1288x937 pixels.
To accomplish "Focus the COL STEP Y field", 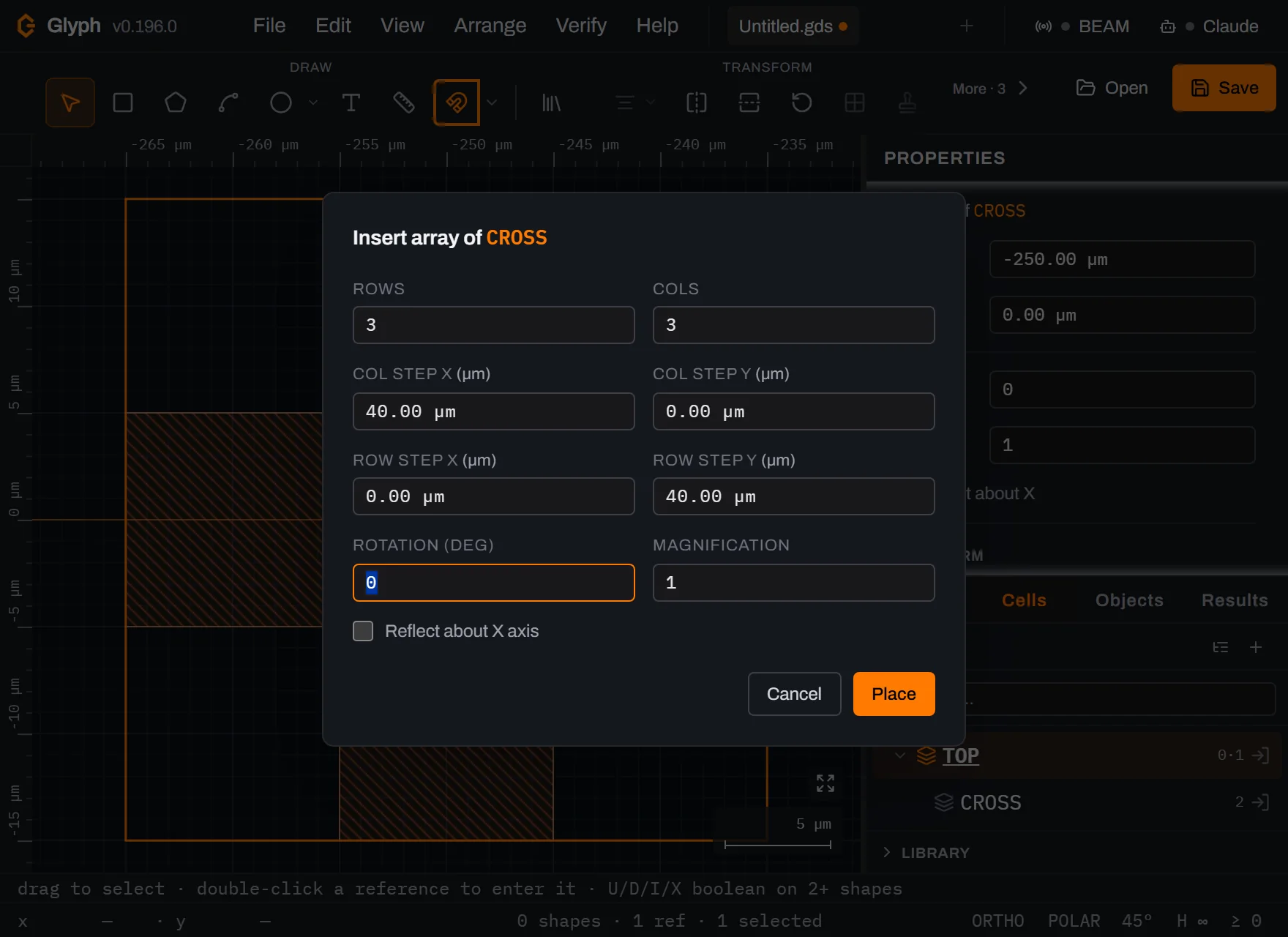I will click(794, 411).
